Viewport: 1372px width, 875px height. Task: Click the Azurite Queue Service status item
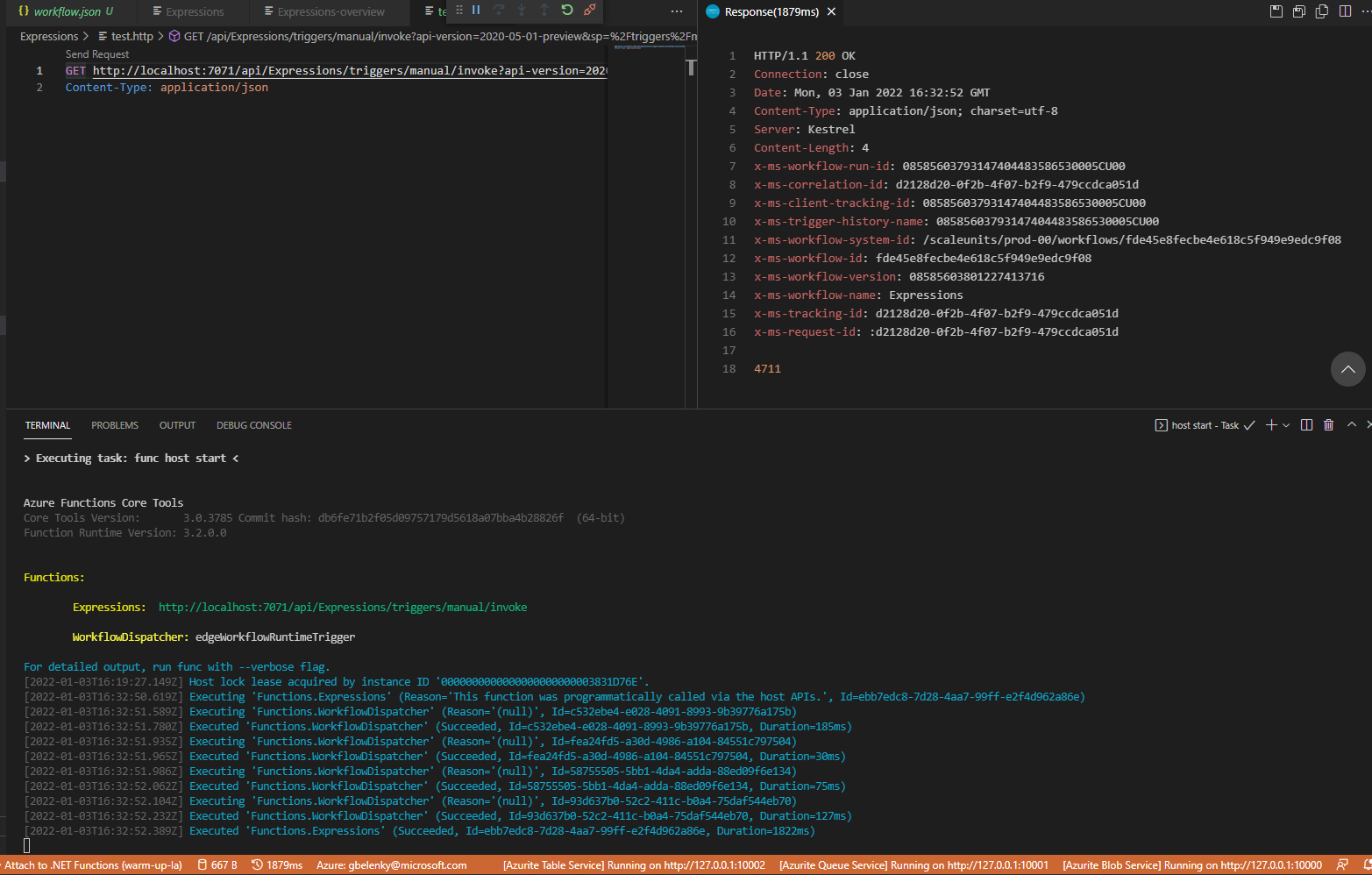[x=913, y=865]
